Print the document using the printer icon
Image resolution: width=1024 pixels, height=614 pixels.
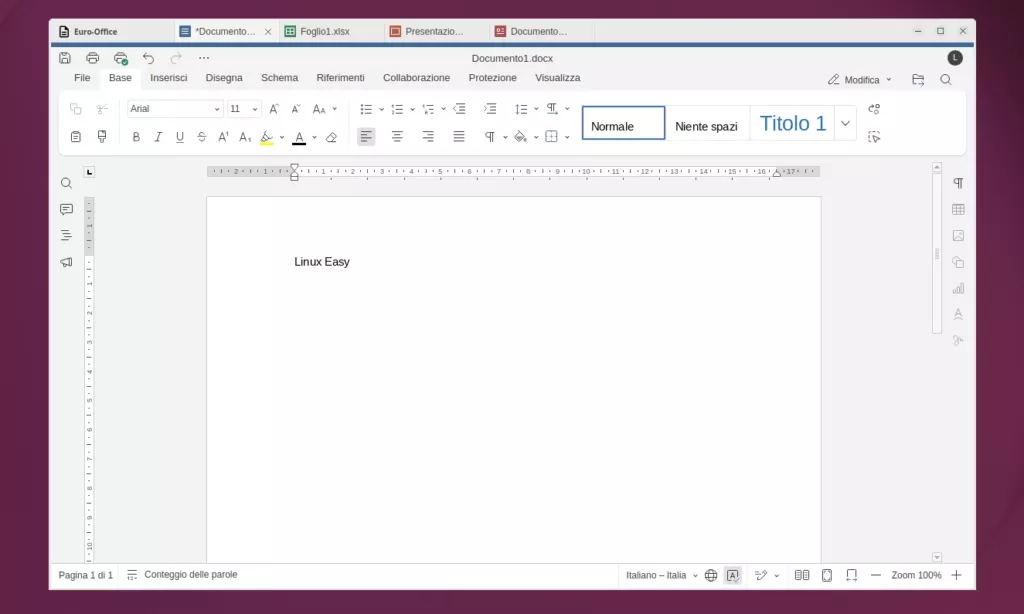[93, 57]
